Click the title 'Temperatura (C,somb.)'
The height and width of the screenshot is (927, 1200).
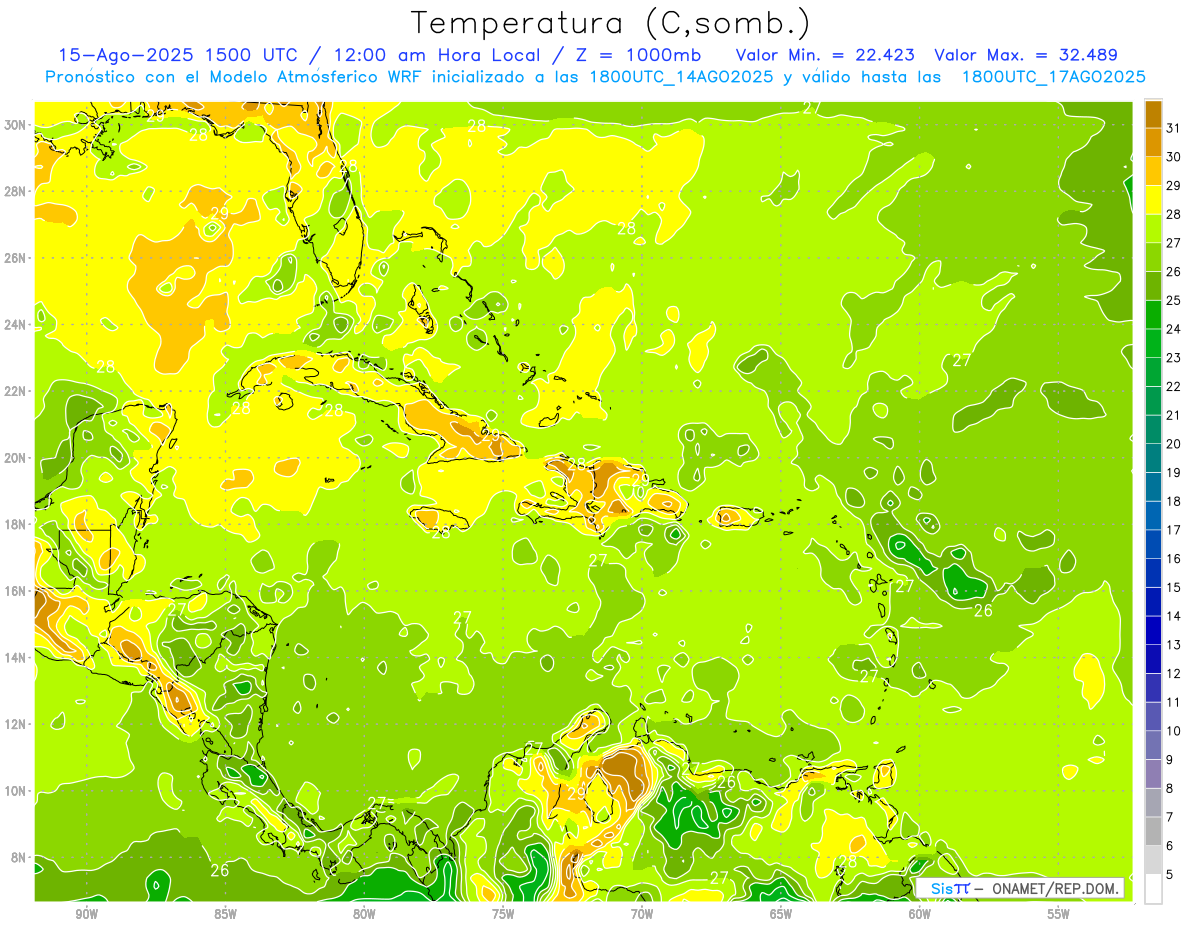coord(611,24)
